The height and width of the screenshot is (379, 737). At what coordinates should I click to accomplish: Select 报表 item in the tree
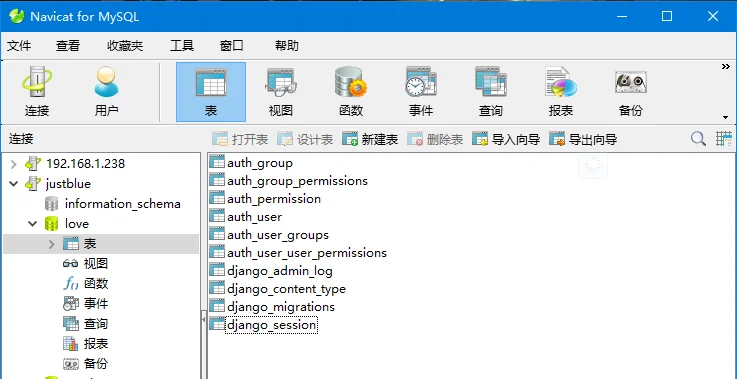(96, 344)
